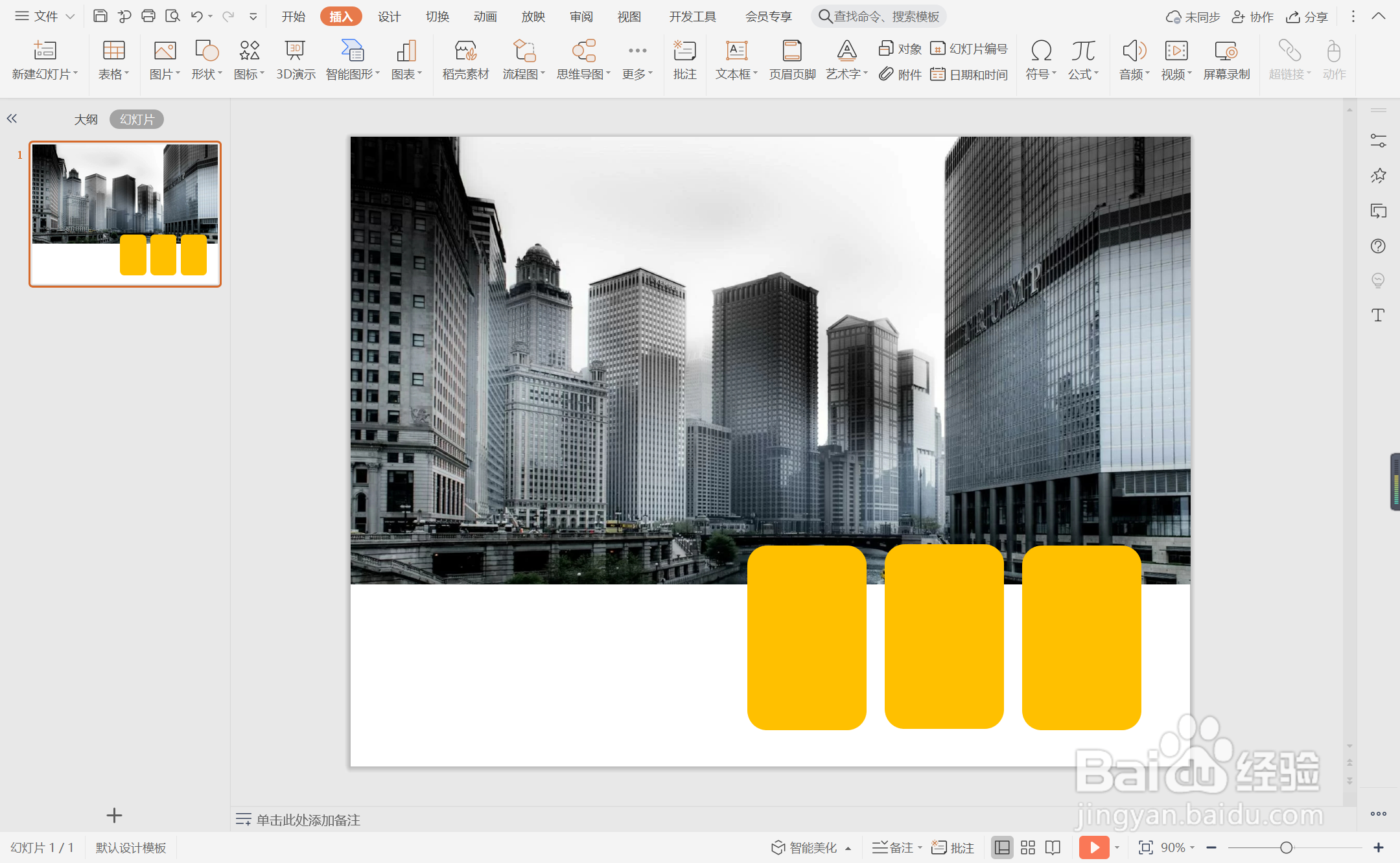Collapse the slide panel with double chevron
The height and width of the screenshot is (863, 1400).
pyautogui.click(x=12, y=119)
